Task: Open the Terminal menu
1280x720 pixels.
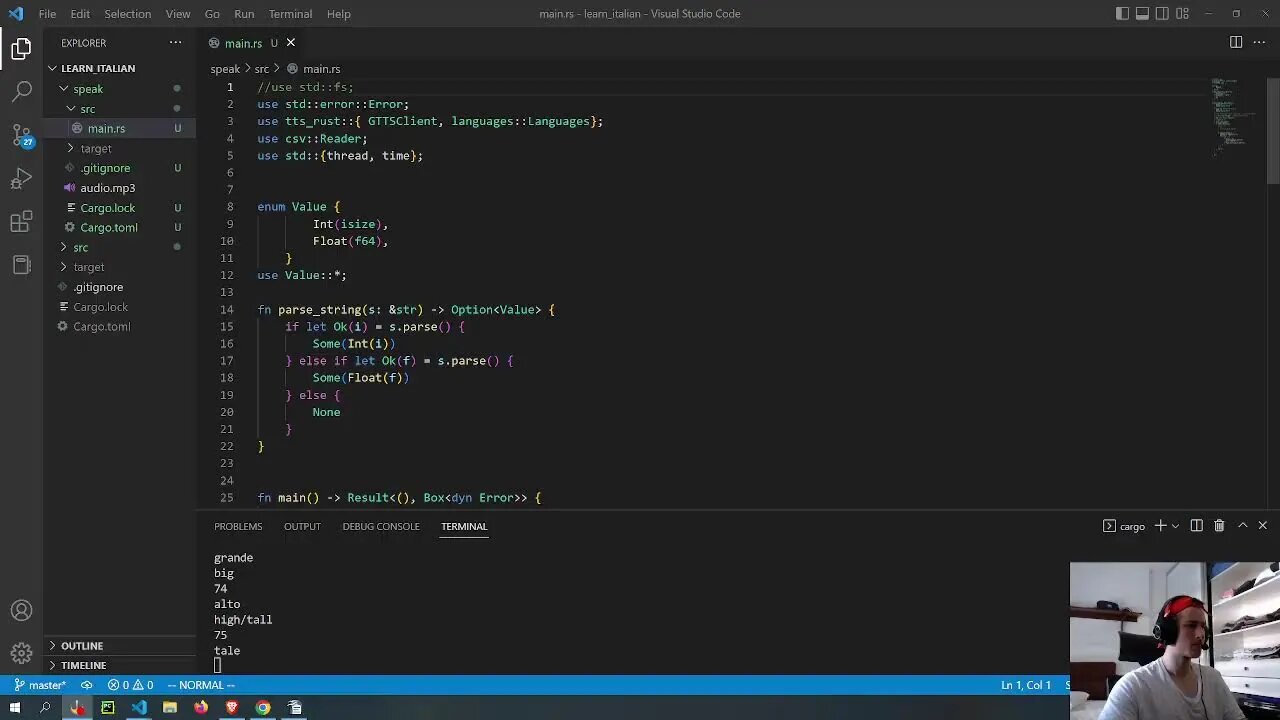Action: pos(290,14)
